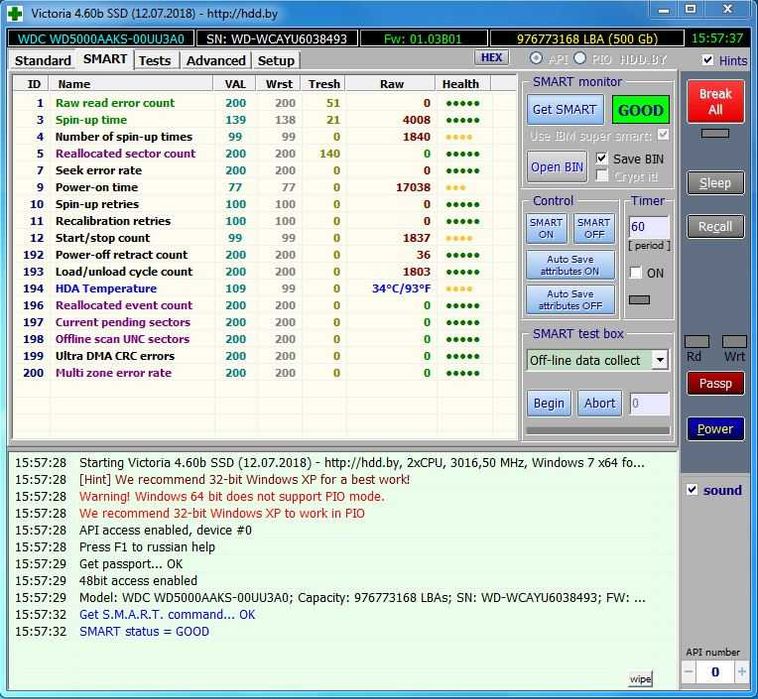Switch to the Standard tab
The width and height of the screenshot is (758, 699).
point(43,61)
